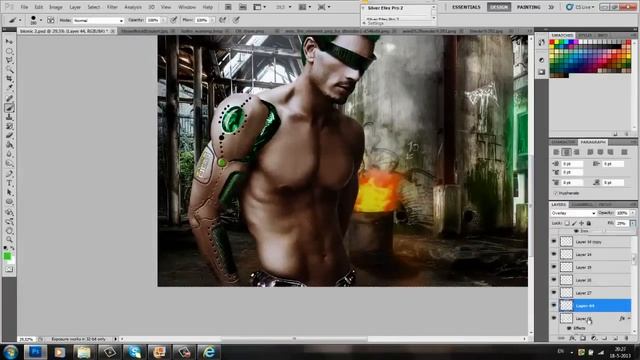Open the Brush panel toggle icon
This screenshot has width=640, height=360.
[51, 20]
